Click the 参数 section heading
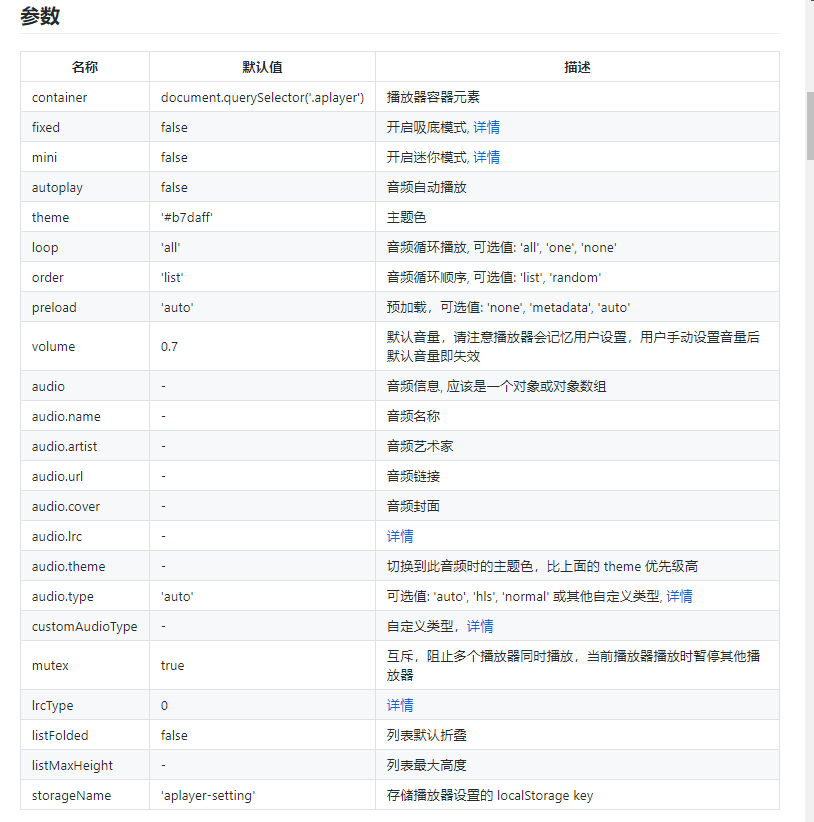 click(x=40, y=16)
